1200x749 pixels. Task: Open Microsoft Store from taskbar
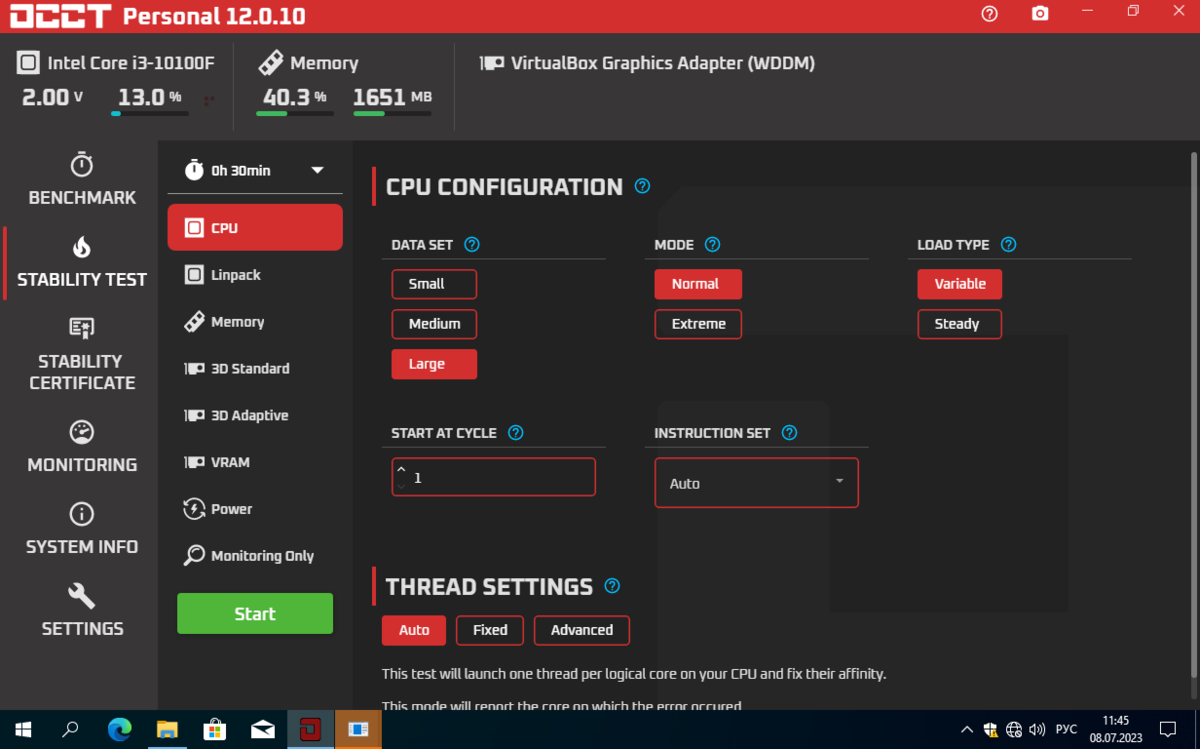click(x=215, y=730)
